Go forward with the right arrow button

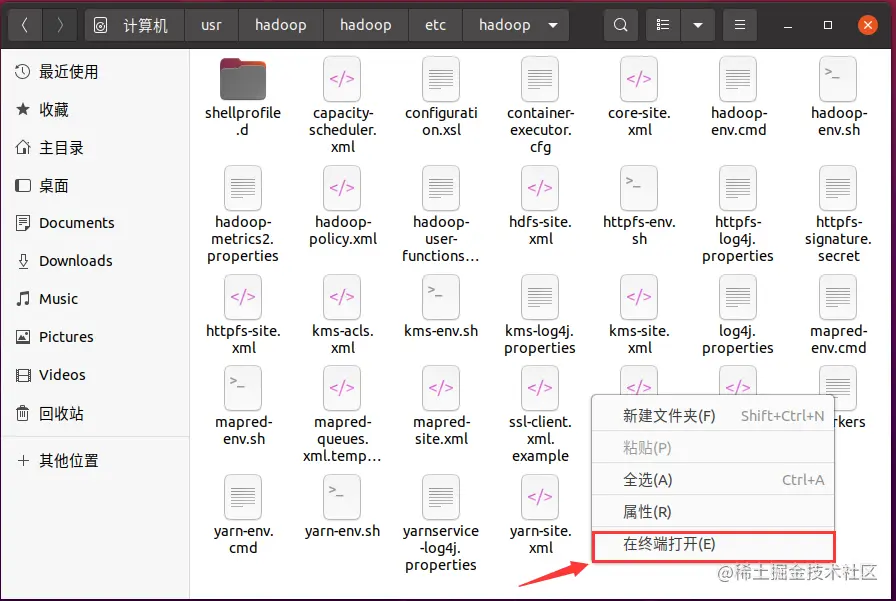click(x=60, y=25)
